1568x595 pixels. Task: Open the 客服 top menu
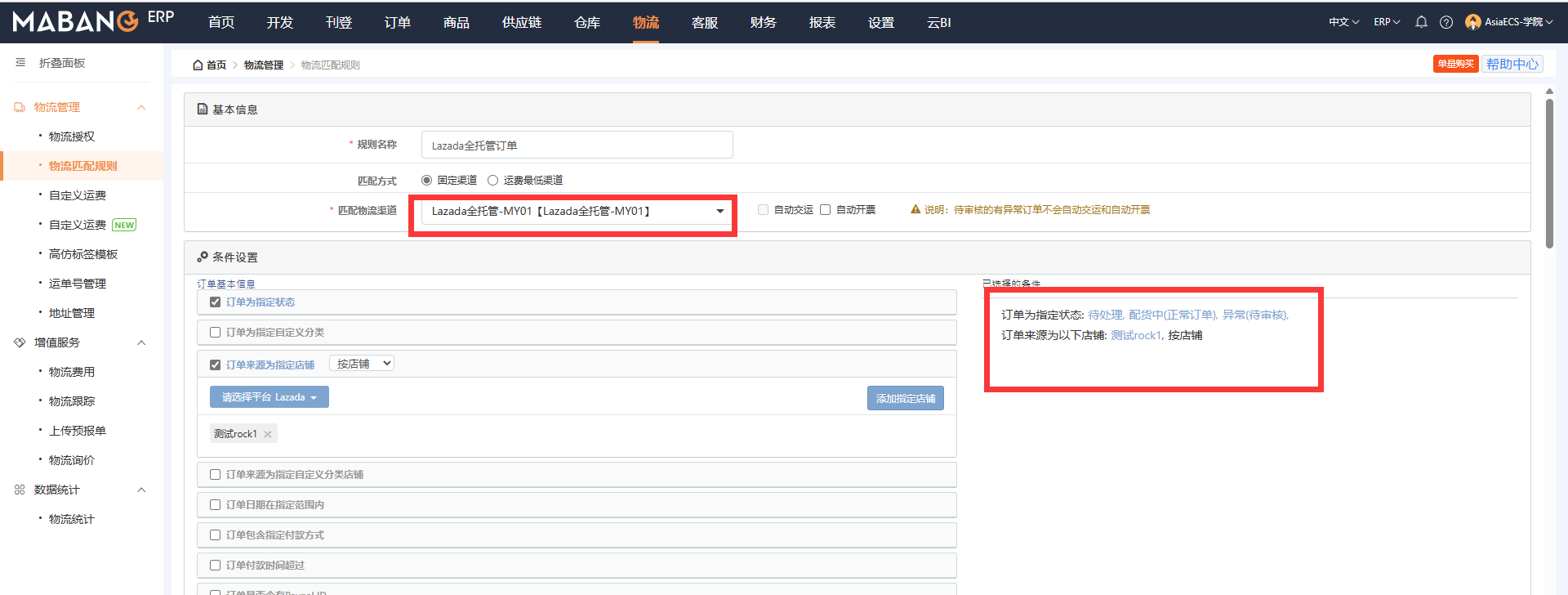pos(705,22)
